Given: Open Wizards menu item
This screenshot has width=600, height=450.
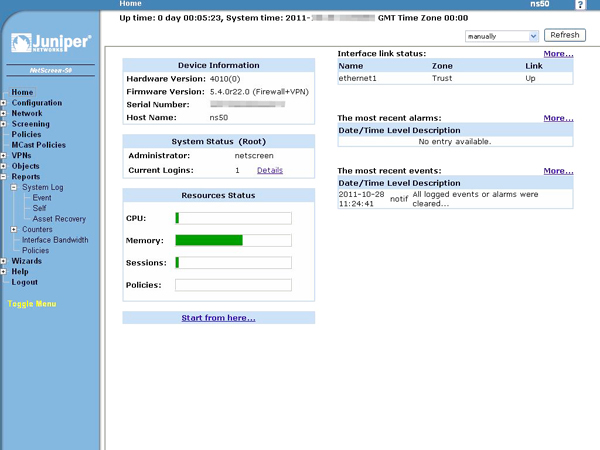Looking at the screenshot, I should (x=26, y=261).
